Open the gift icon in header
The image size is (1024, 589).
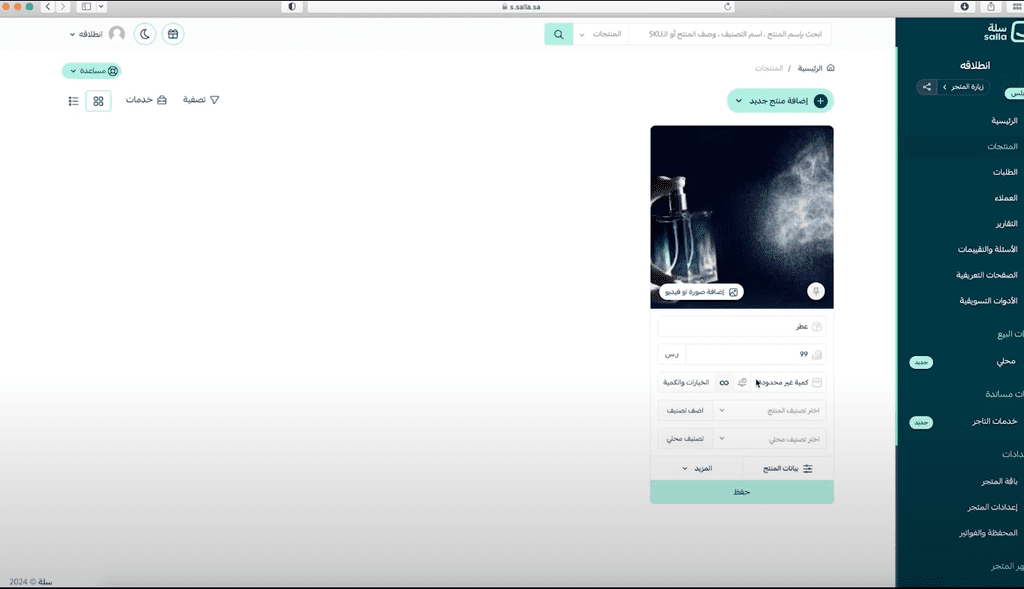pyautogui.click(x=173, y=34)
